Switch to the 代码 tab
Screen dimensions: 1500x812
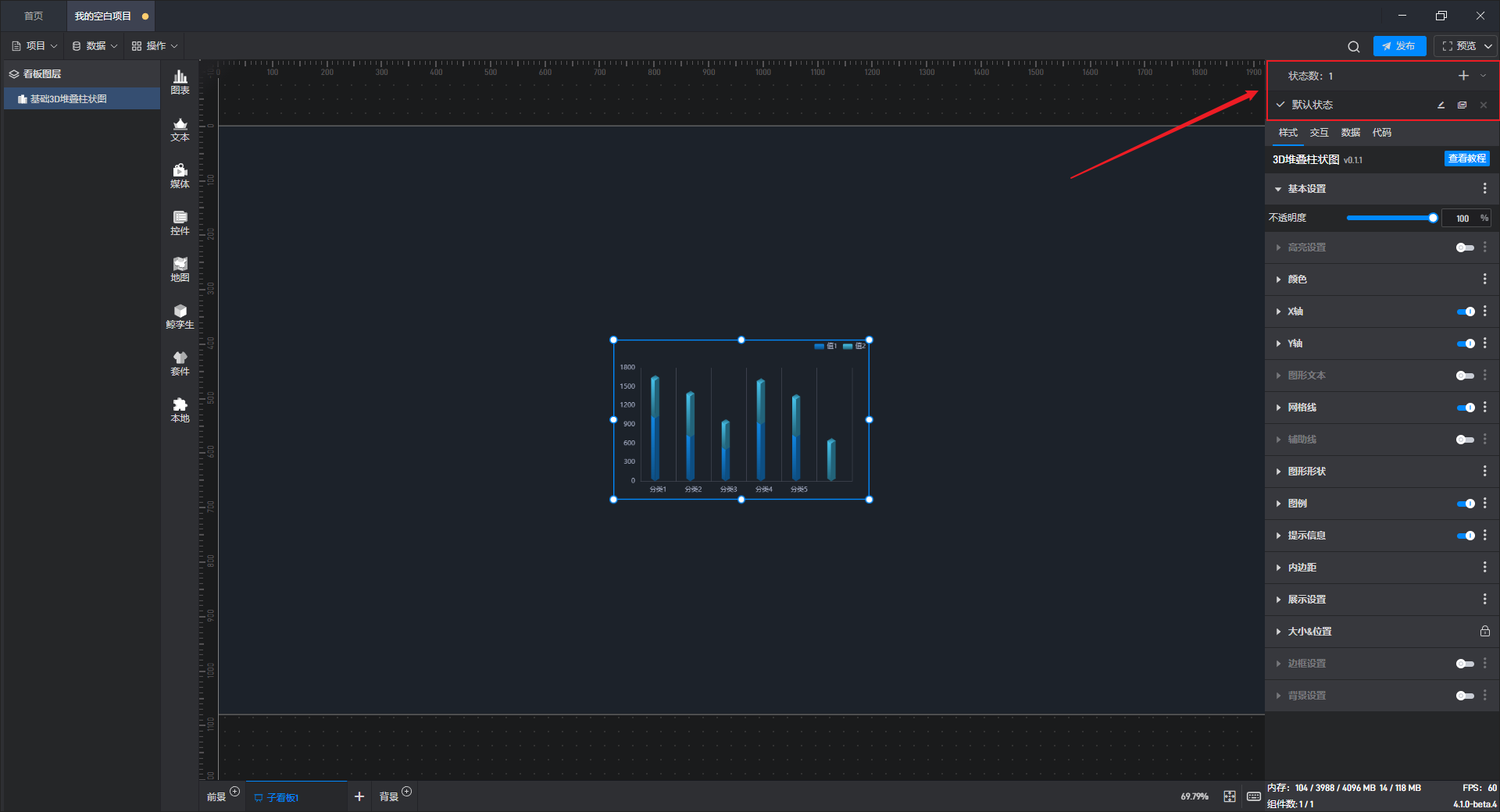(x=1381, y=133)
